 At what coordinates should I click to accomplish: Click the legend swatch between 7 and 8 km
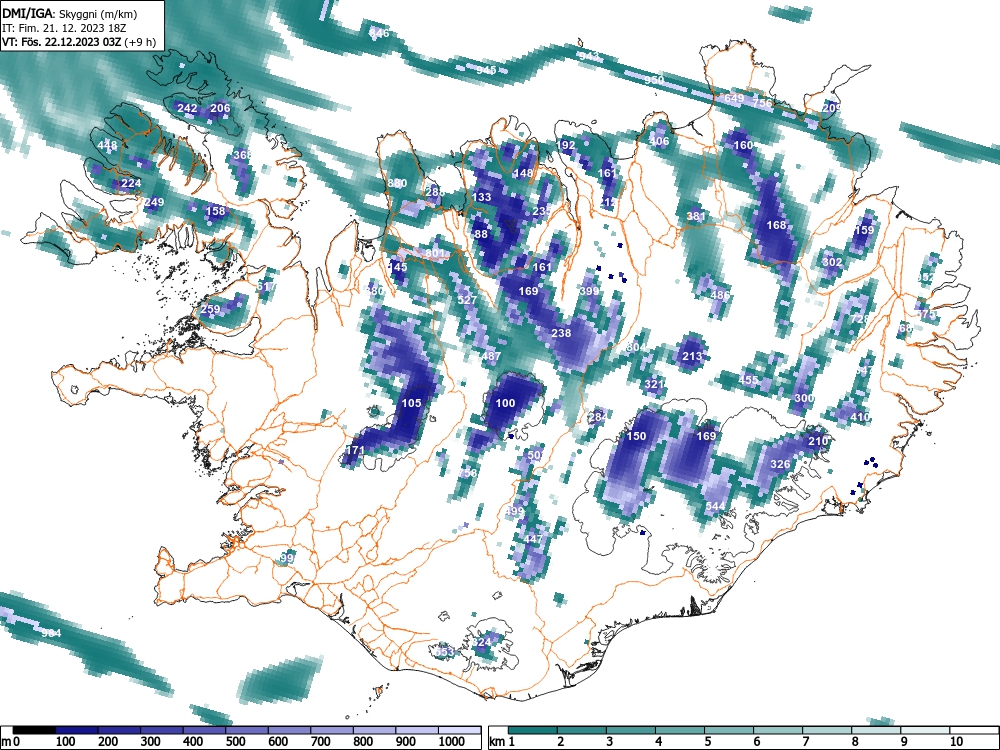pos(827,730)
